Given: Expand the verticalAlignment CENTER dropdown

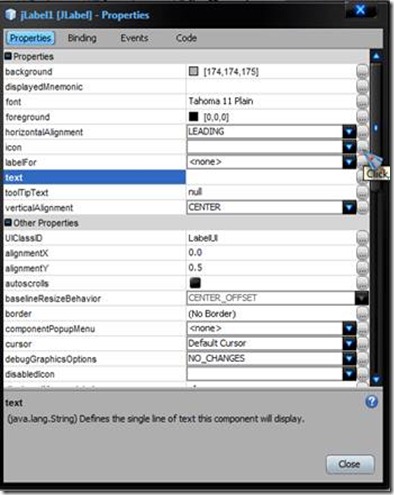Looking at the screenshot, I should (349, 208).
